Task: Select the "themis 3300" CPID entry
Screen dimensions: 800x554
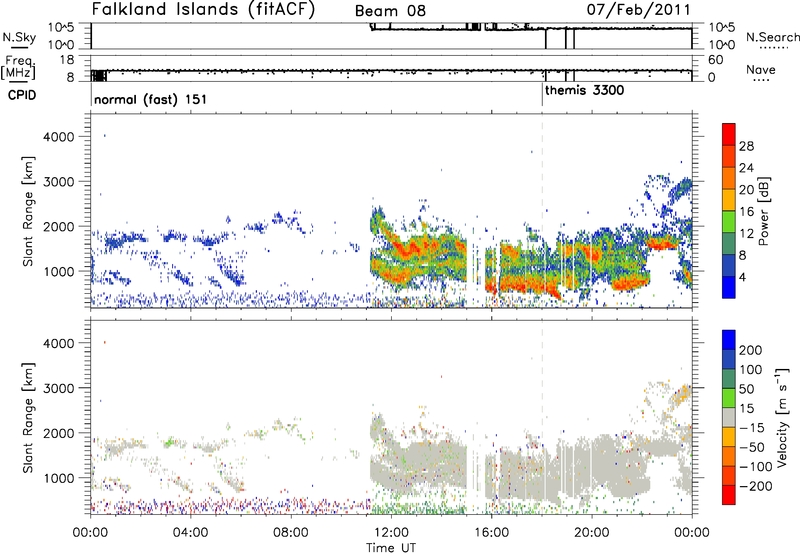Action: click(584, 91)
